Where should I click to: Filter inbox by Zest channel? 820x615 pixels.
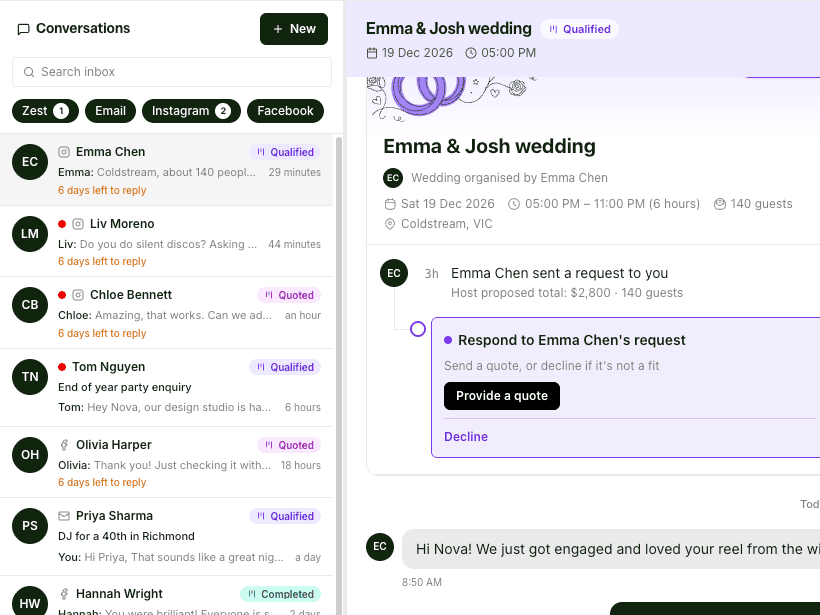tap(45, 111)
